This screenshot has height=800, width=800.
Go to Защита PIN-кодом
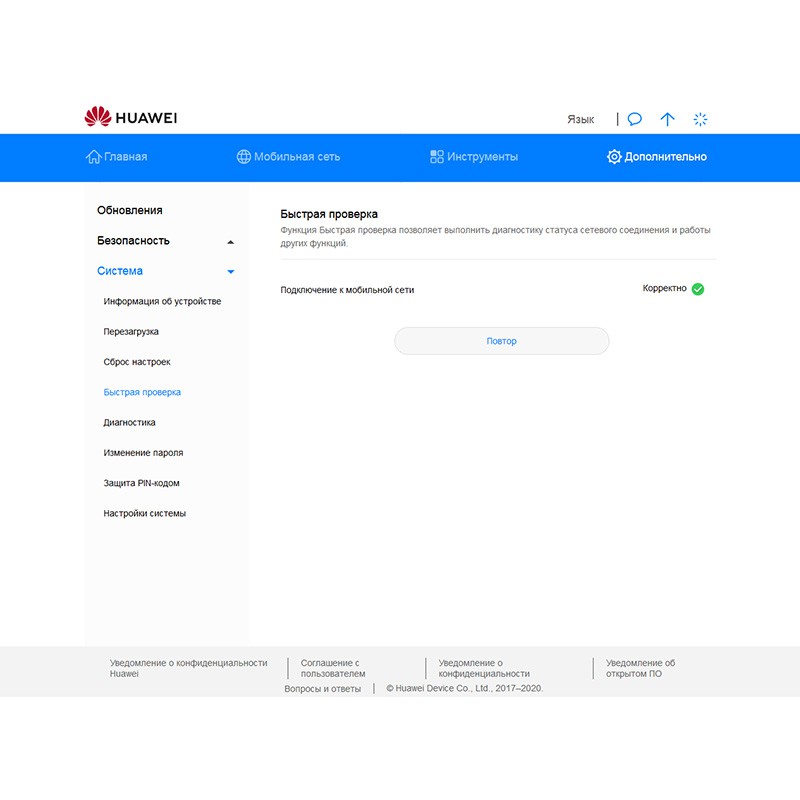(141, 483)
